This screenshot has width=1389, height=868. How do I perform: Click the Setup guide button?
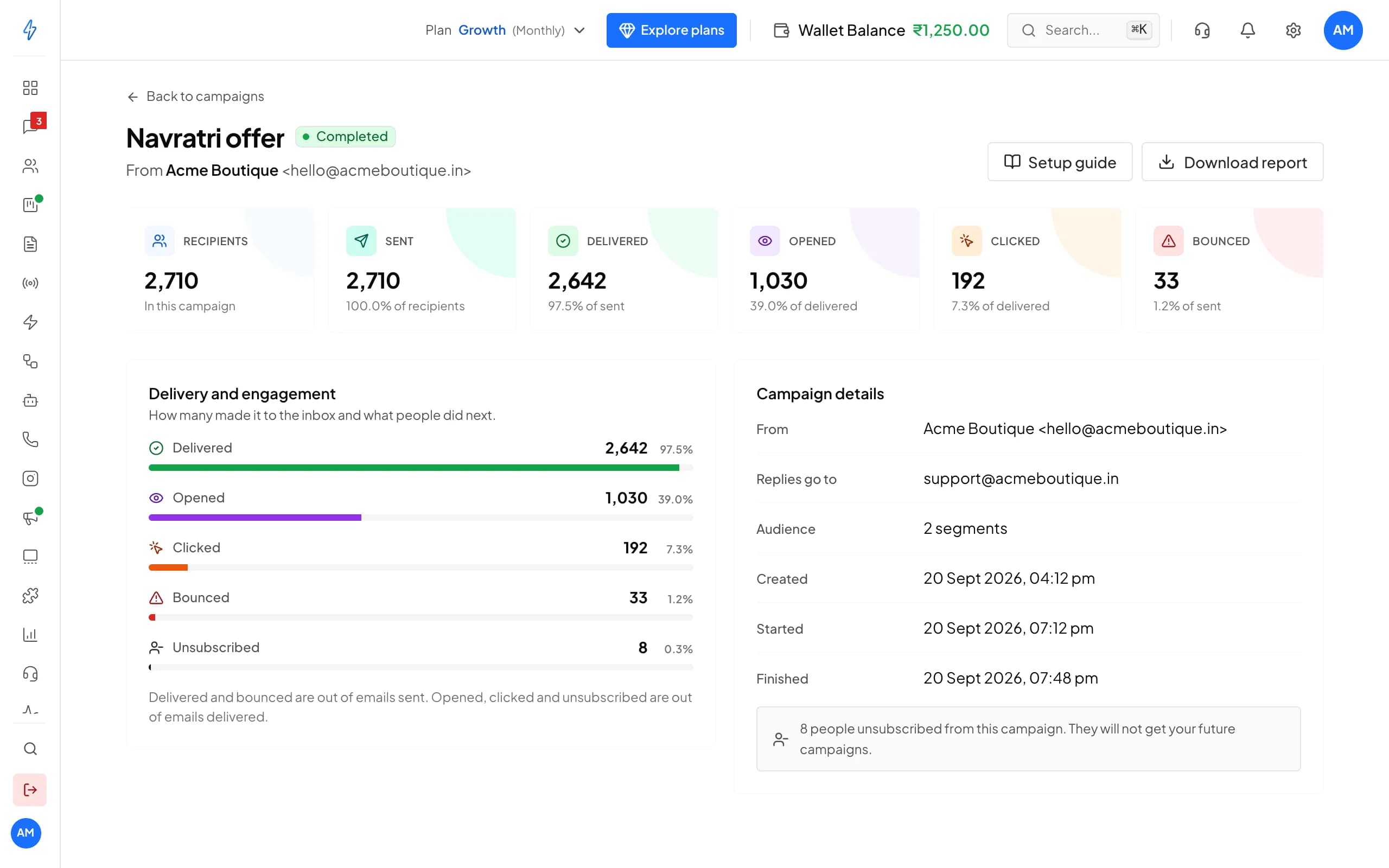point(1060,162)
